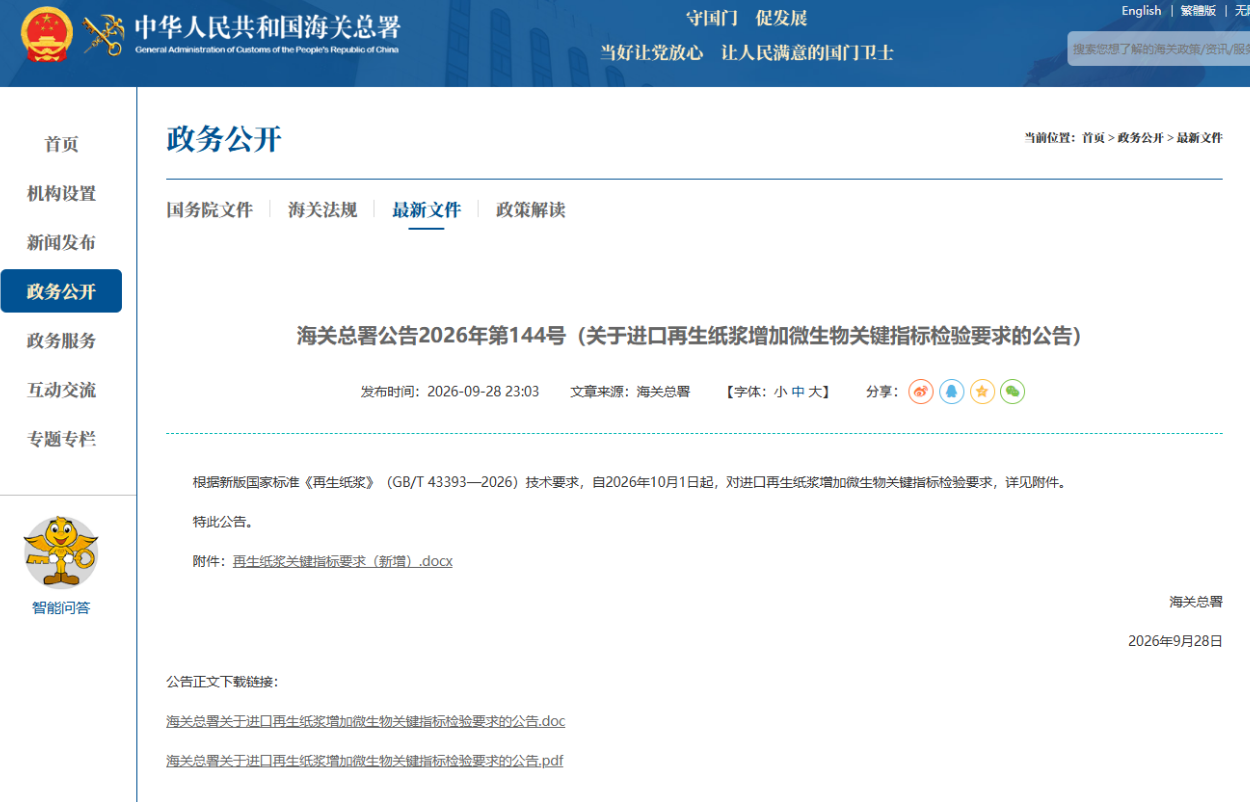Set font size to 中
Viewport: 1250px width, 802px height.
797,392
